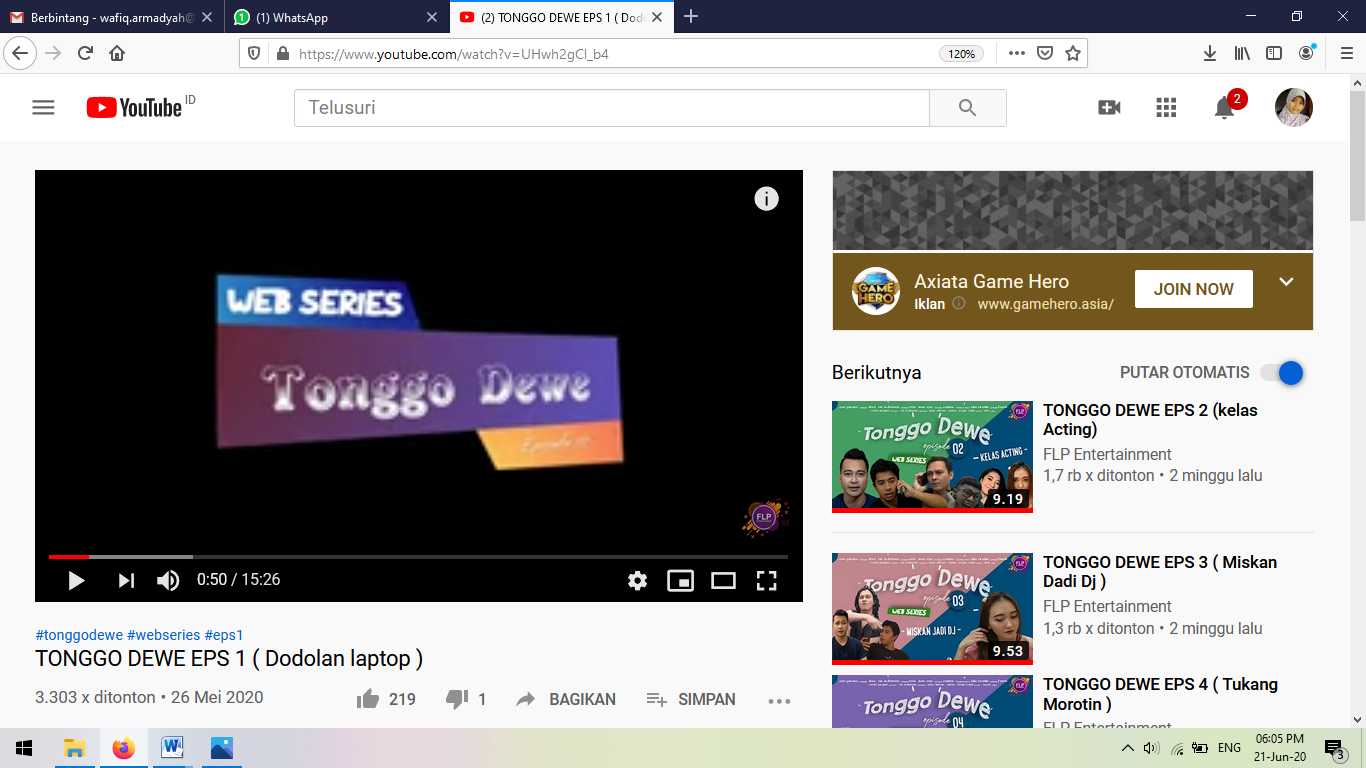Mute the video with the volume icon

click(168, 580)
